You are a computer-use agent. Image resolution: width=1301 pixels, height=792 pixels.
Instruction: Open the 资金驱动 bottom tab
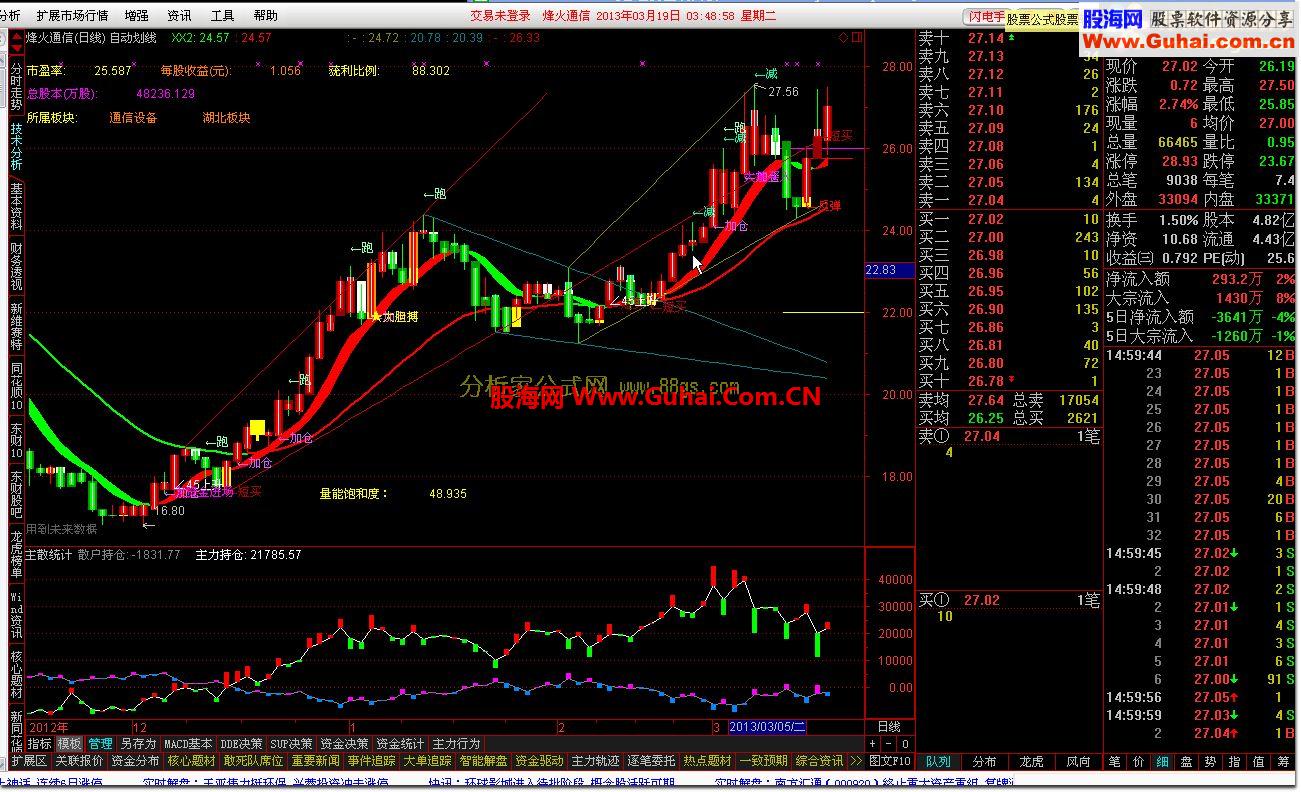[x=540, y=761]
